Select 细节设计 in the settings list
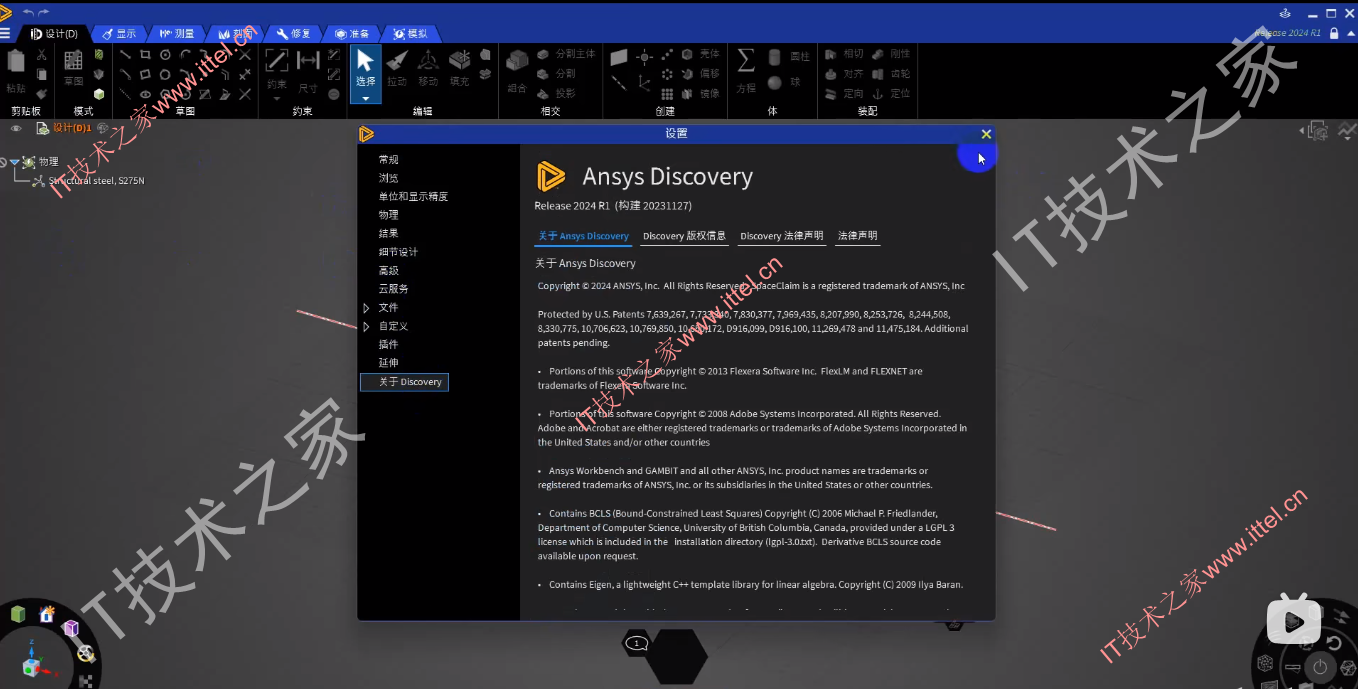 coord(398,252)
